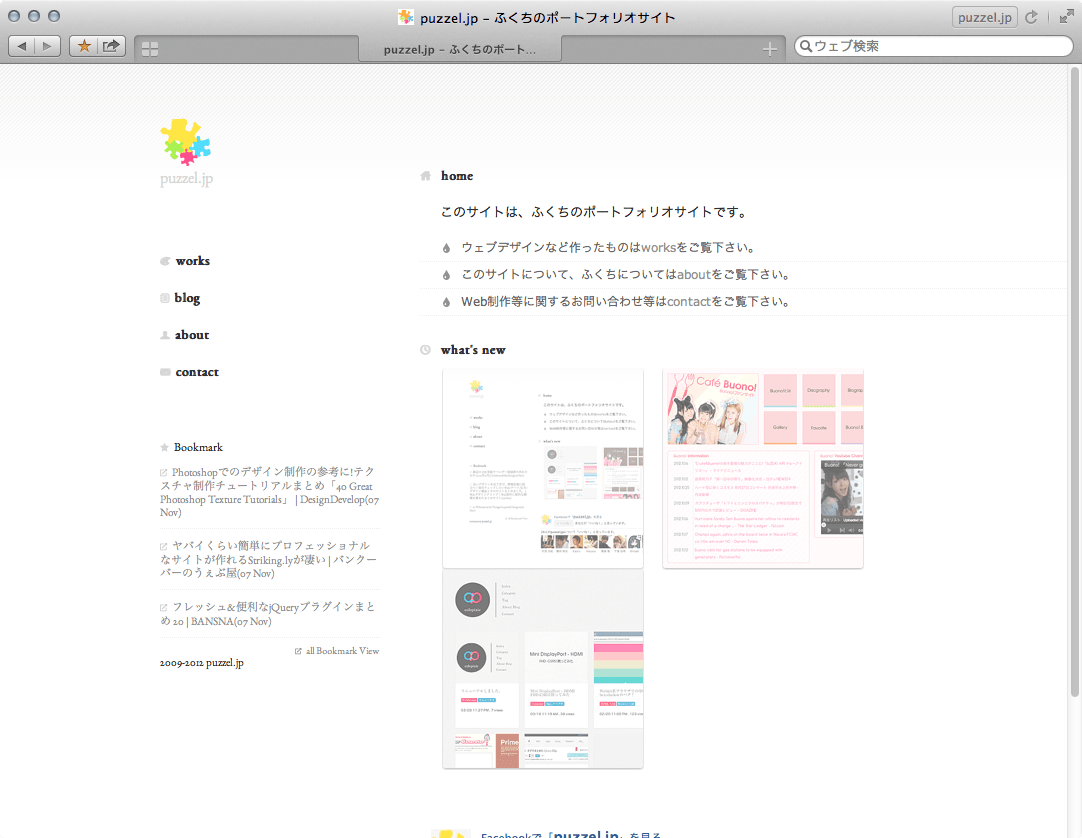Screen dimensions: 1082x838
Task: Open a new tab with plus button
Action: pos(769,49)
